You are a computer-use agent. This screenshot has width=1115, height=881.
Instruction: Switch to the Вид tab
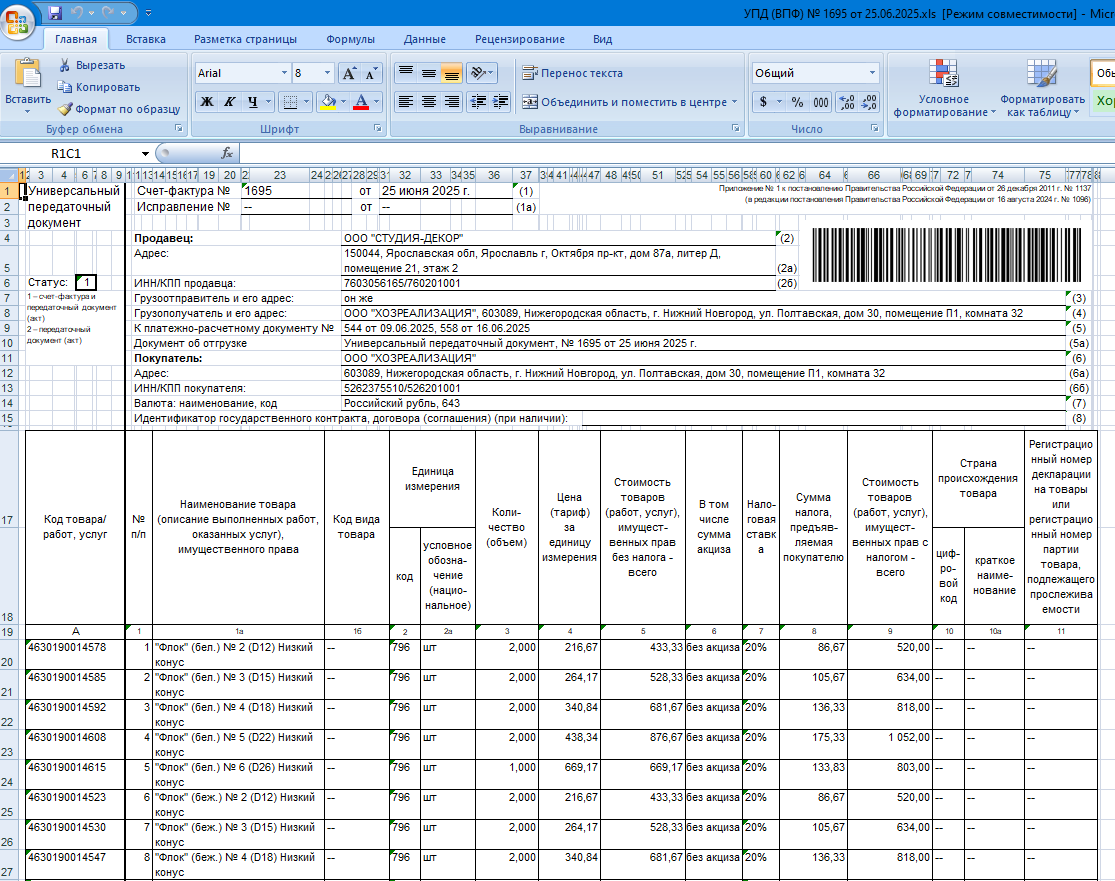(x=602, y=39)
